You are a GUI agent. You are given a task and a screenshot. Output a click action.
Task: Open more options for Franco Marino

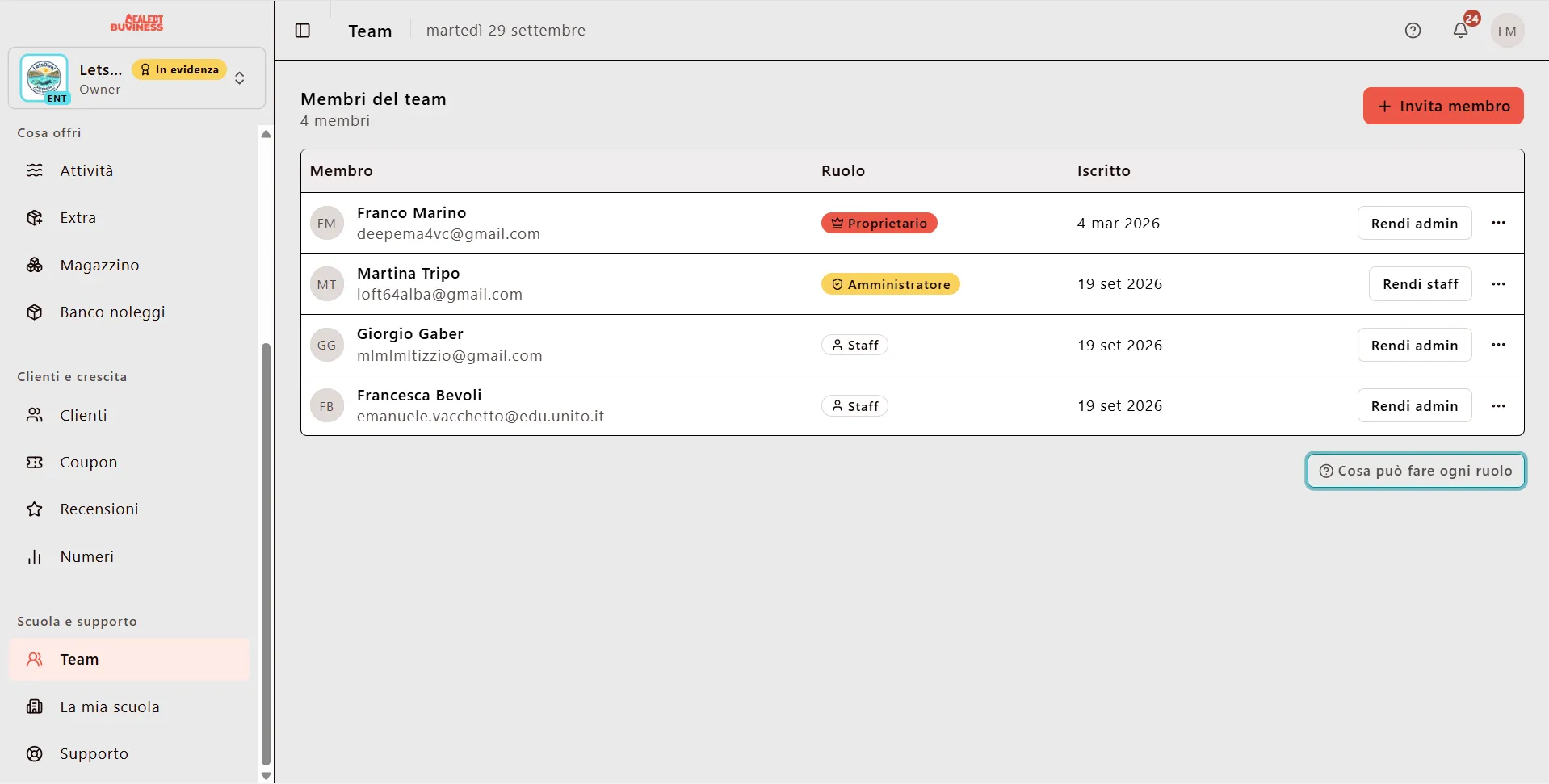coord(1499,223)
